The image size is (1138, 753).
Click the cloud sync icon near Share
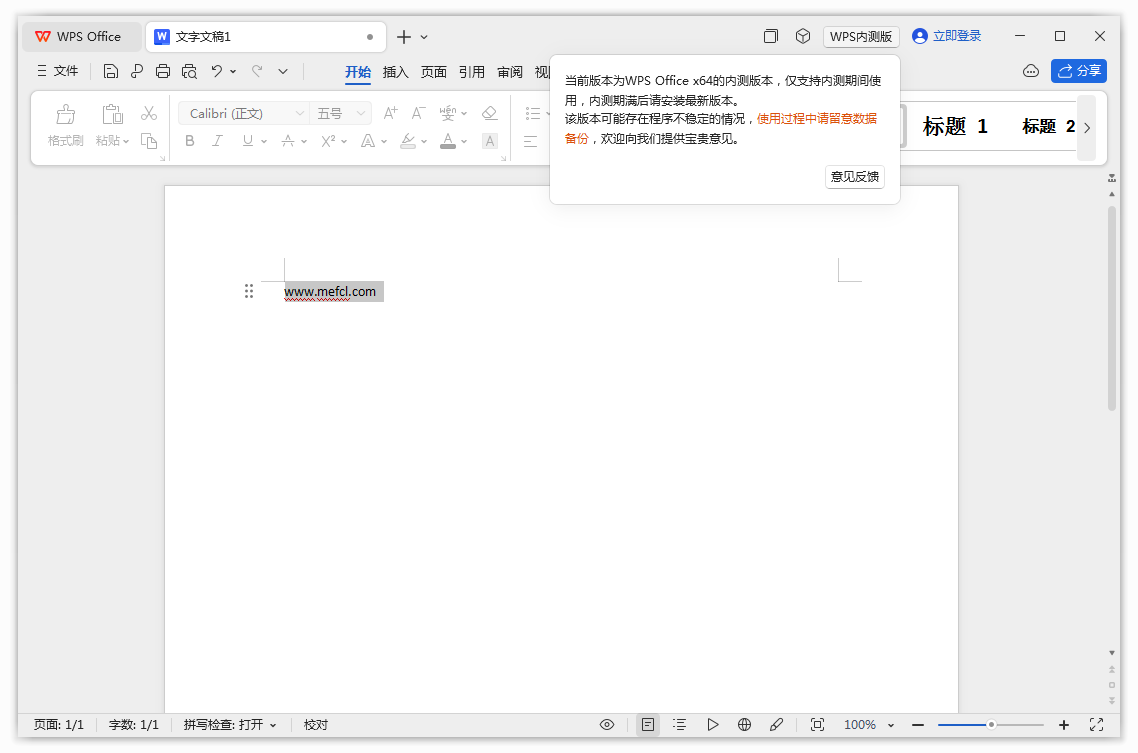[x=1031, y=71]
